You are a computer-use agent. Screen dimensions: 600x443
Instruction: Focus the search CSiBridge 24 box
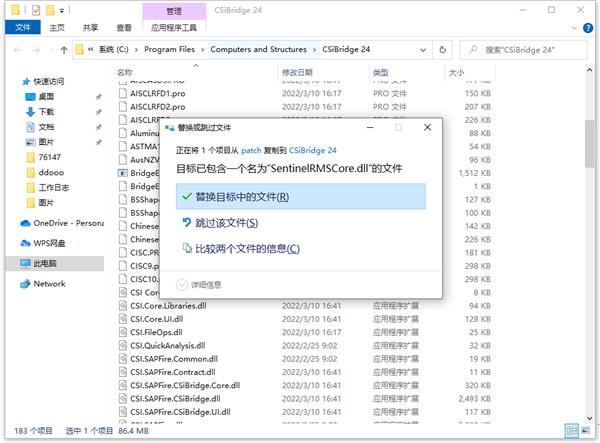click(x=523, y=50)
